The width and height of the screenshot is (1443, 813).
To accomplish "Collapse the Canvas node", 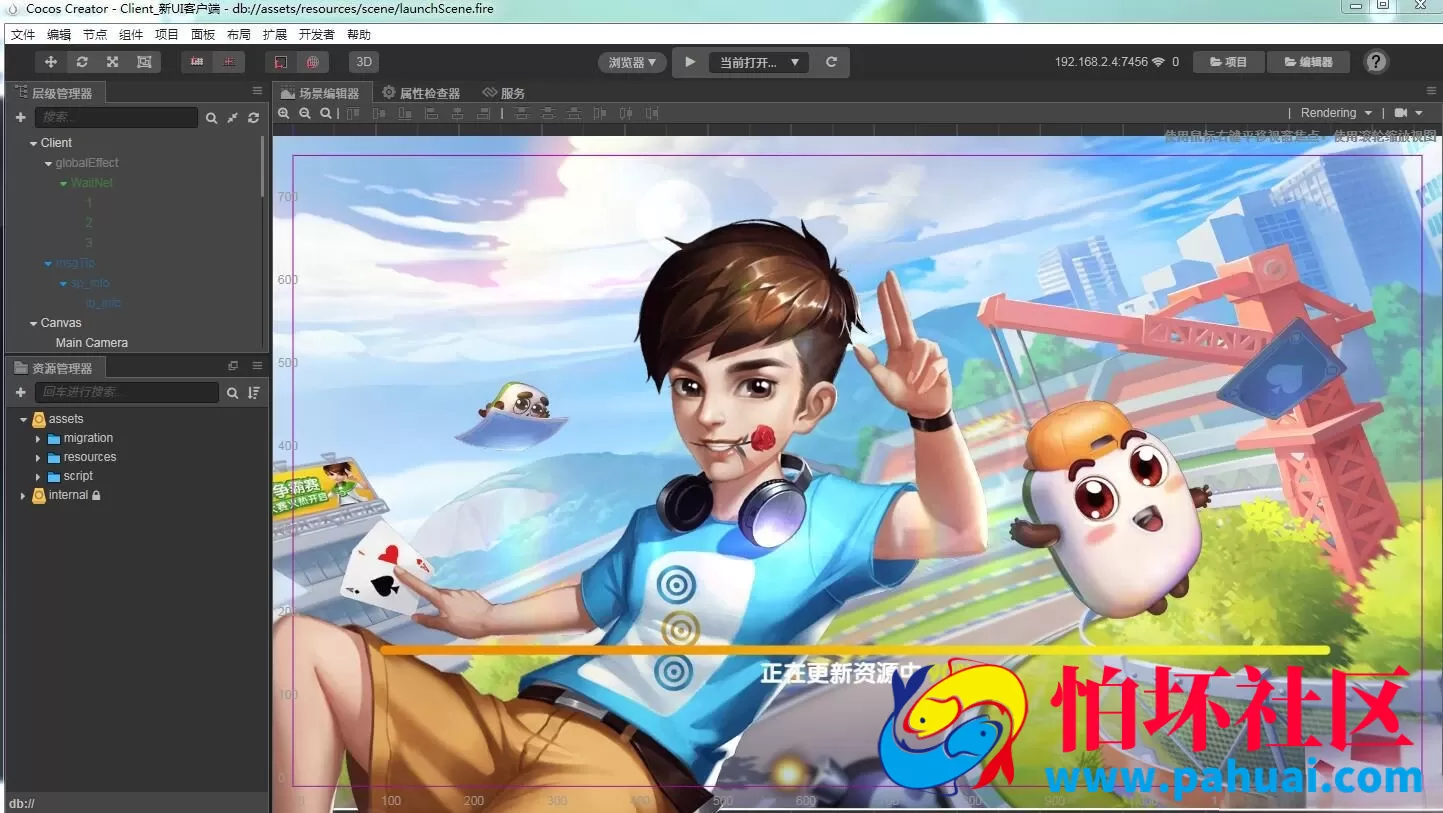I will 33,323.
